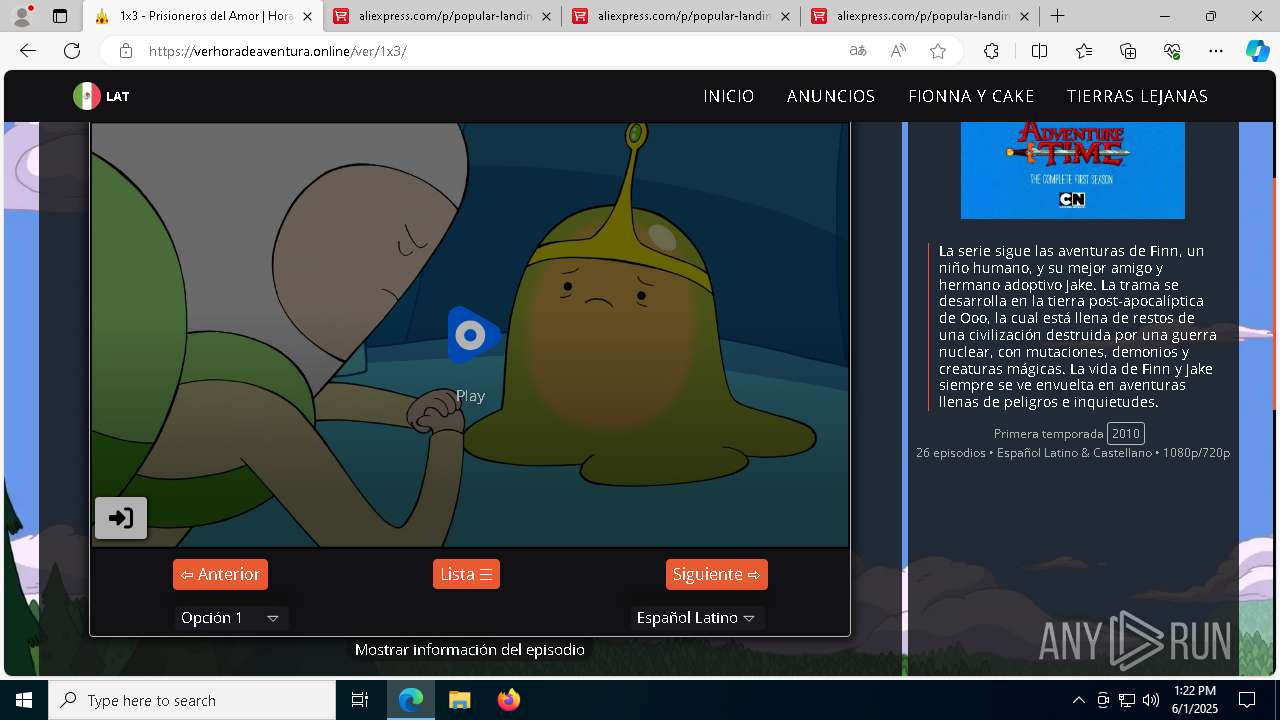Refresh the page

click(x=72, y=51)
